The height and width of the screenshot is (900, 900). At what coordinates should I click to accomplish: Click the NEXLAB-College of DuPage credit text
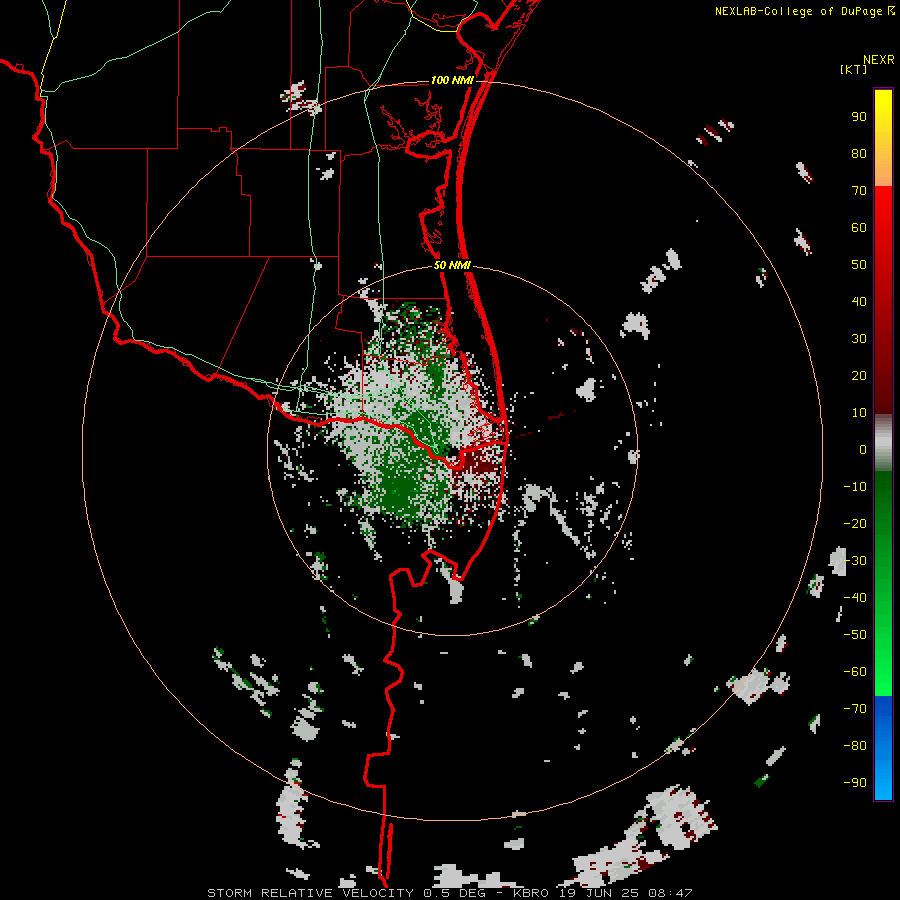click(804, 11)
